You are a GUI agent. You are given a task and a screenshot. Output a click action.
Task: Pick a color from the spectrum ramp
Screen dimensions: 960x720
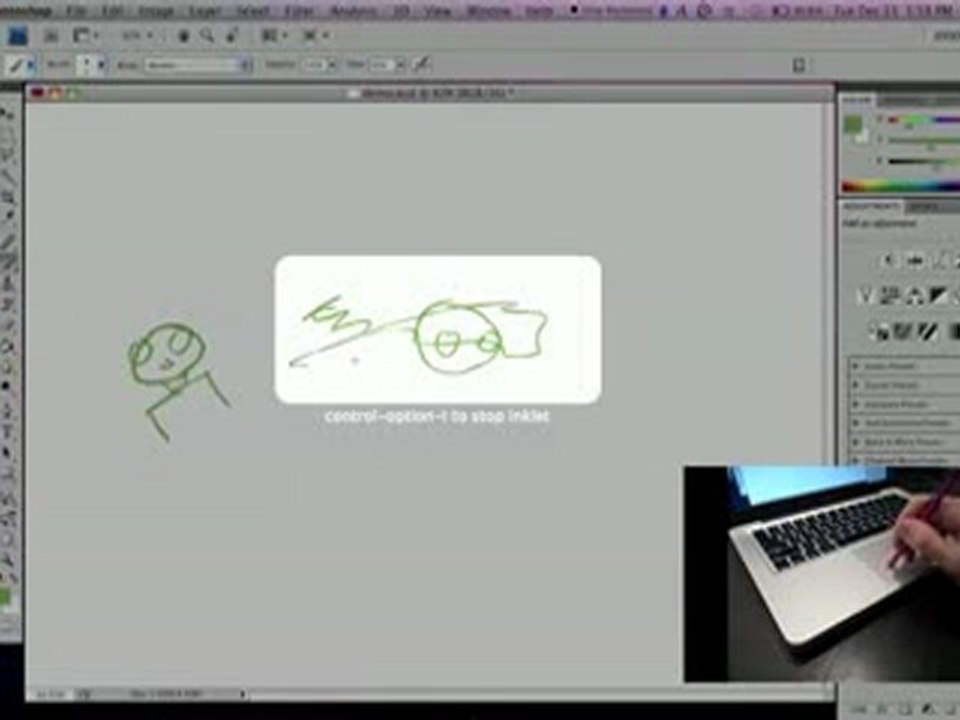pos(901,186)
